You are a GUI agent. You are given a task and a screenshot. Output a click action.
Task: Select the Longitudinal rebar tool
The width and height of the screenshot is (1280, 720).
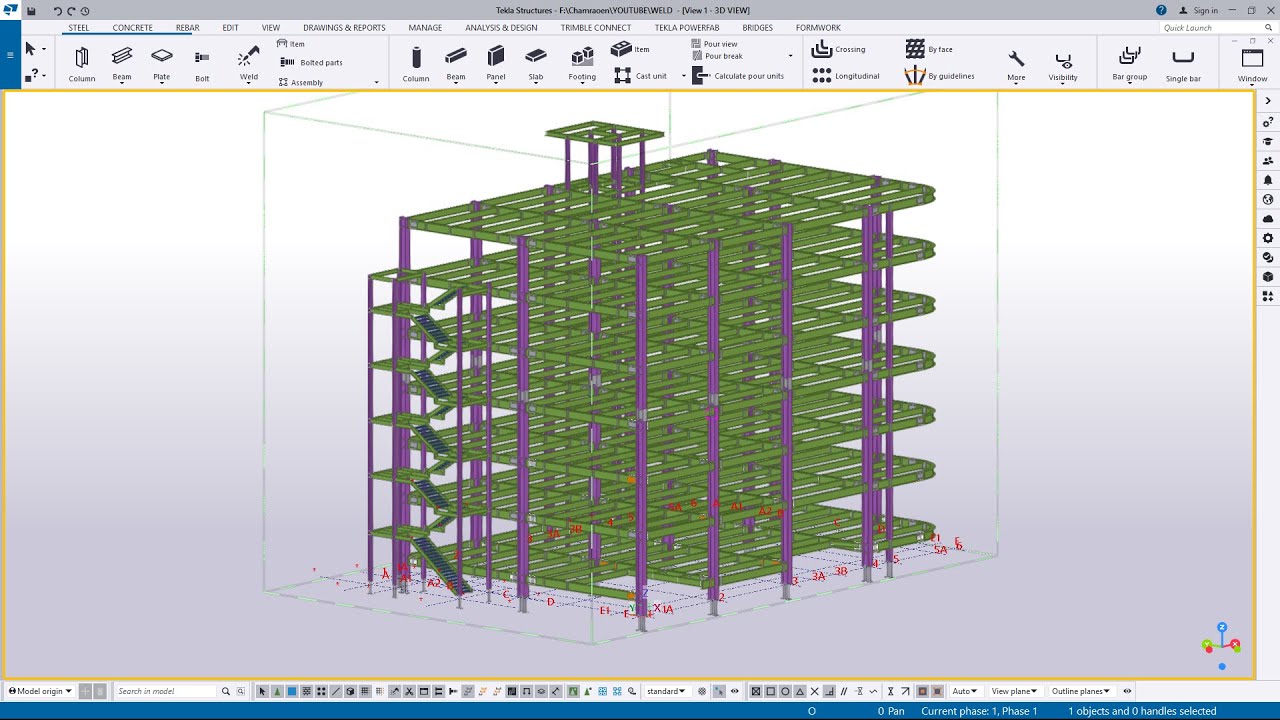tap(846, 76)
